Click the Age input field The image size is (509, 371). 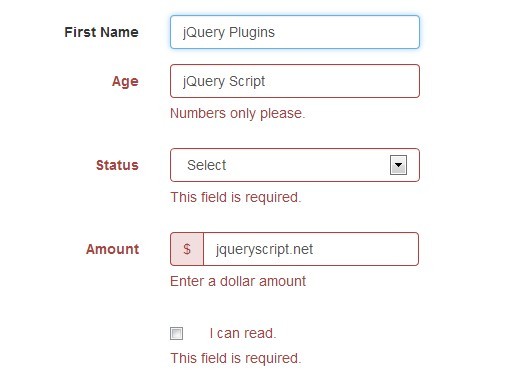[295, 81]
